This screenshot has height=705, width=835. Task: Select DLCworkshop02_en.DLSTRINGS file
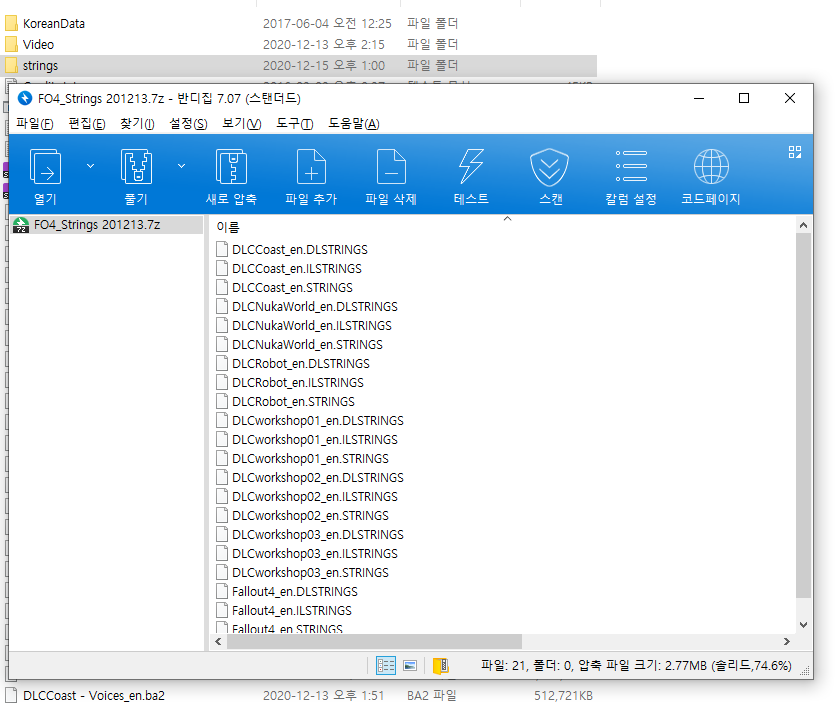pyautogui.click(x=318, y=478)
